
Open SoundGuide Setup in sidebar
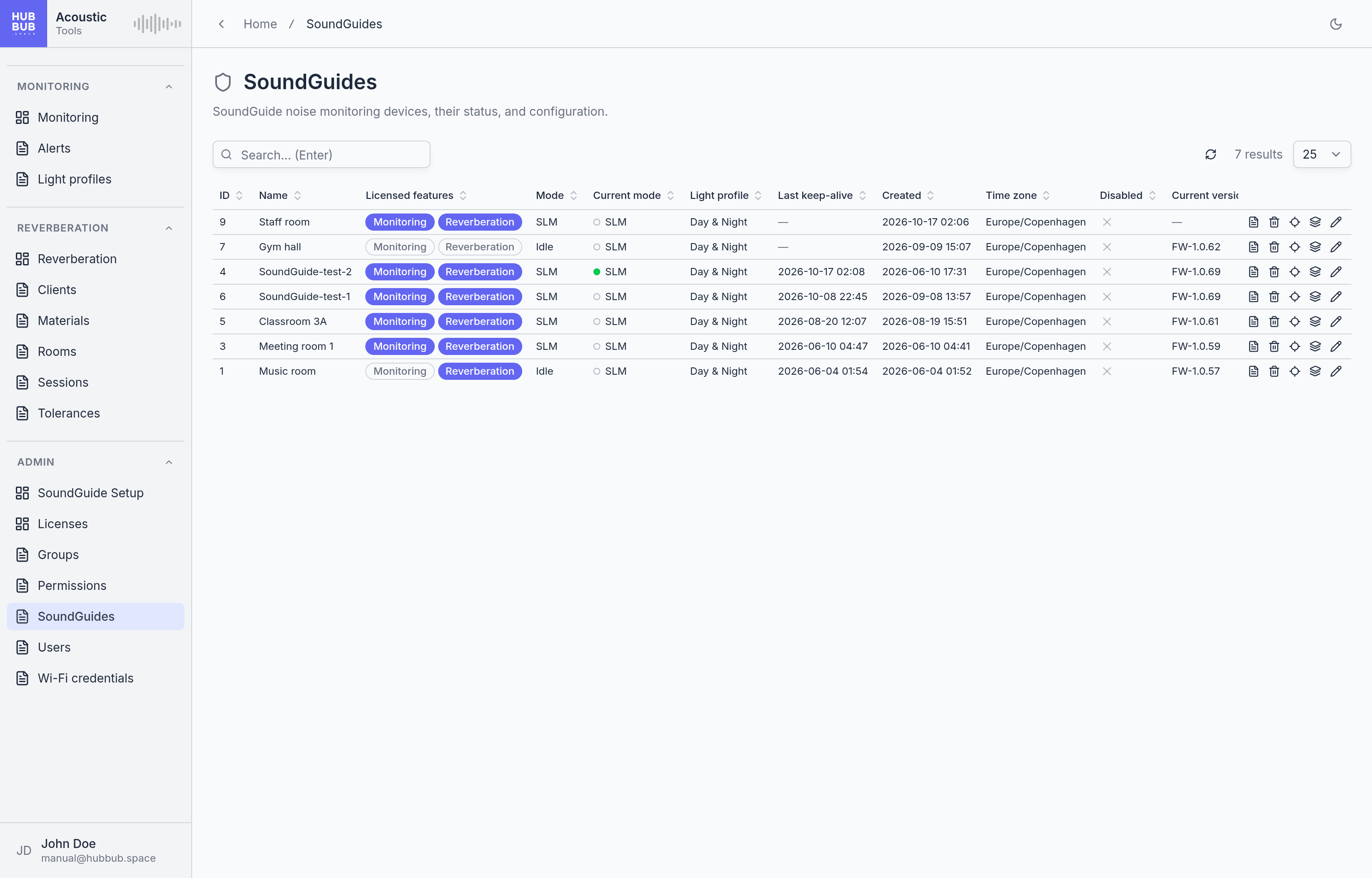(x=95, y=493)
